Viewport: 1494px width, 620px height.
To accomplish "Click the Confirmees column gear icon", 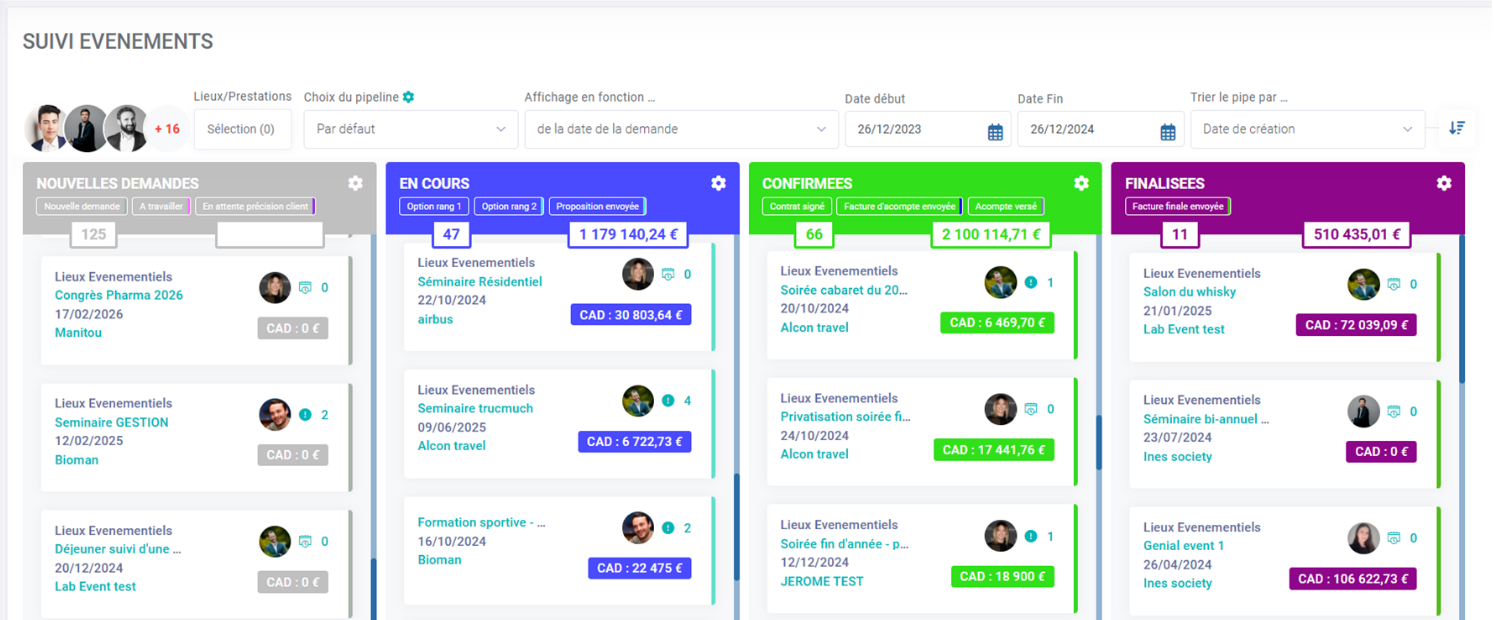I will point(1081,184).
